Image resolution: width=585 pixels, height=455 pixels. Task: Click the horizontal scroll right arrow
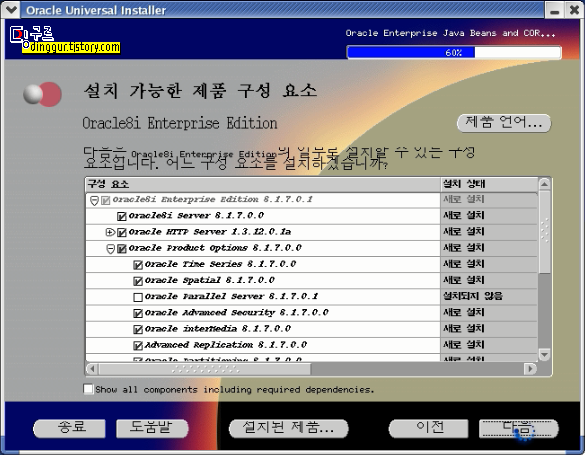coord(530,369)
